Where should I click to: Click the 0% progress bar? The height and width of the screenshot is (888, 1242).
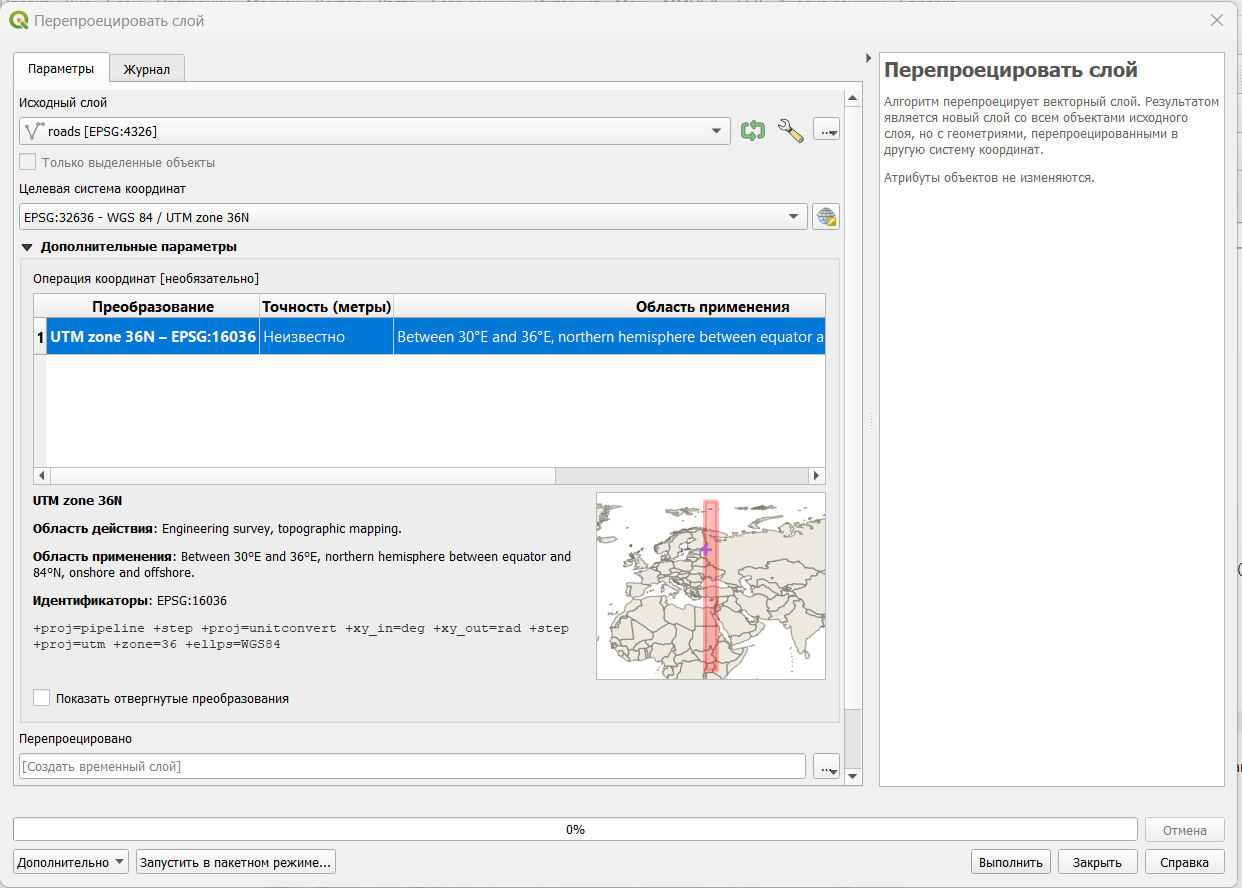click(x=575, y=829)
